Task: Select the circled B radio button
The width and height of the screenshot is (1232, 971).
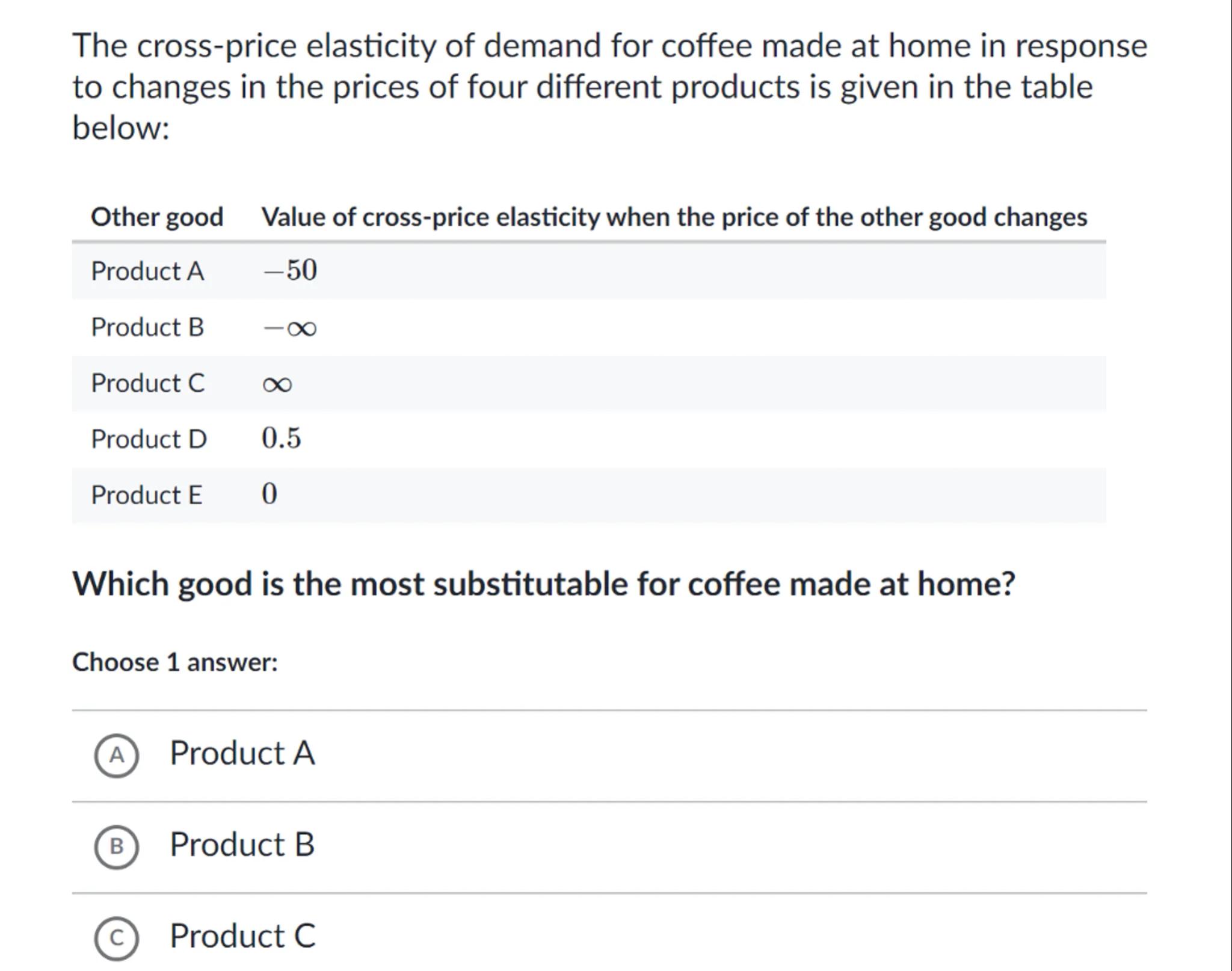Action: [116, 846]
